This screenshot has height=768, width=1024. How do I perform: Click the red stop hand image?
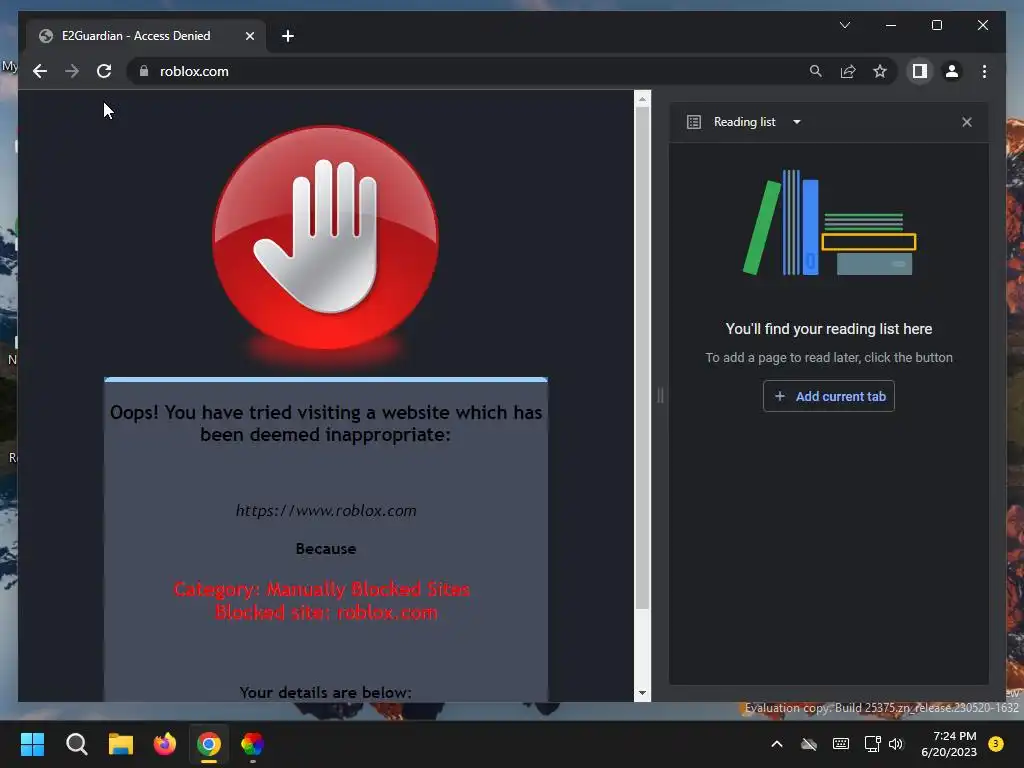click(325, 238)
